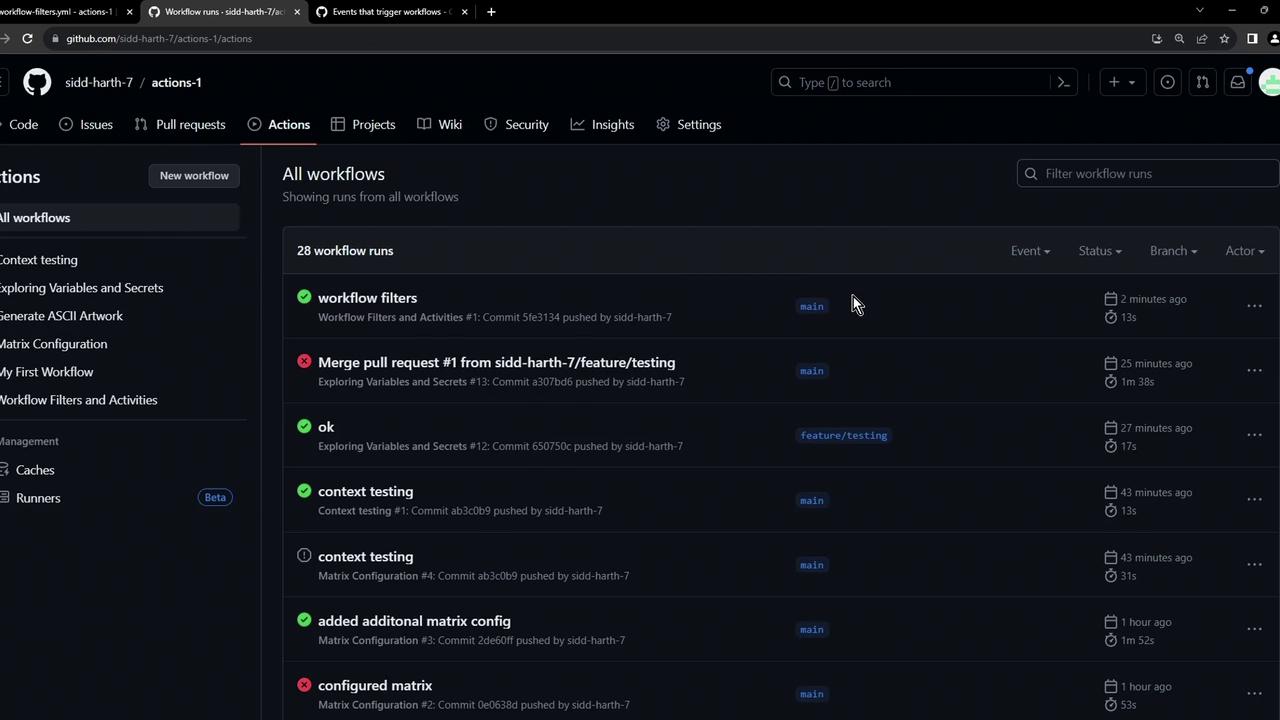Click the browser zoom magnifier icon
This screenshot has width=1280, height=720.
point(1179,38)
